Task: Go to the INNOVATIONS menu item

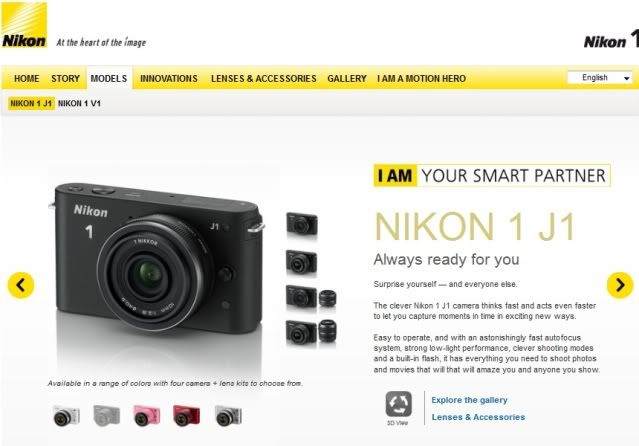Action: 169,78
